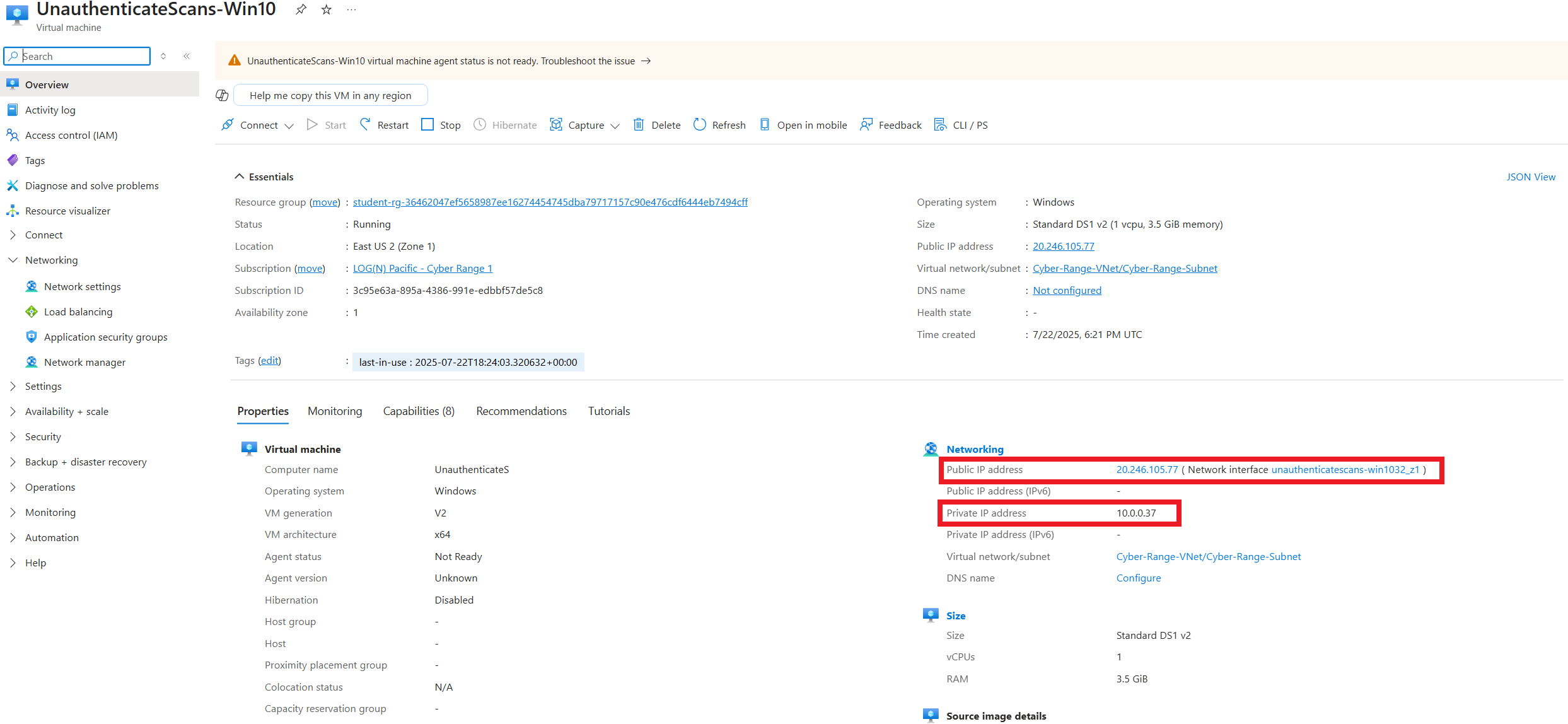Open the Connect dropdown arrow in the toolbar

point(289,126)
